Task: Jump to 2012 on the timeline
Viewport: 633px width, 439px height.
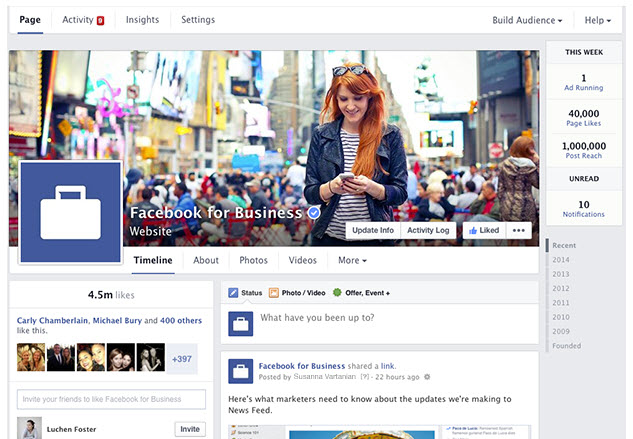Action: click(561, 288)
